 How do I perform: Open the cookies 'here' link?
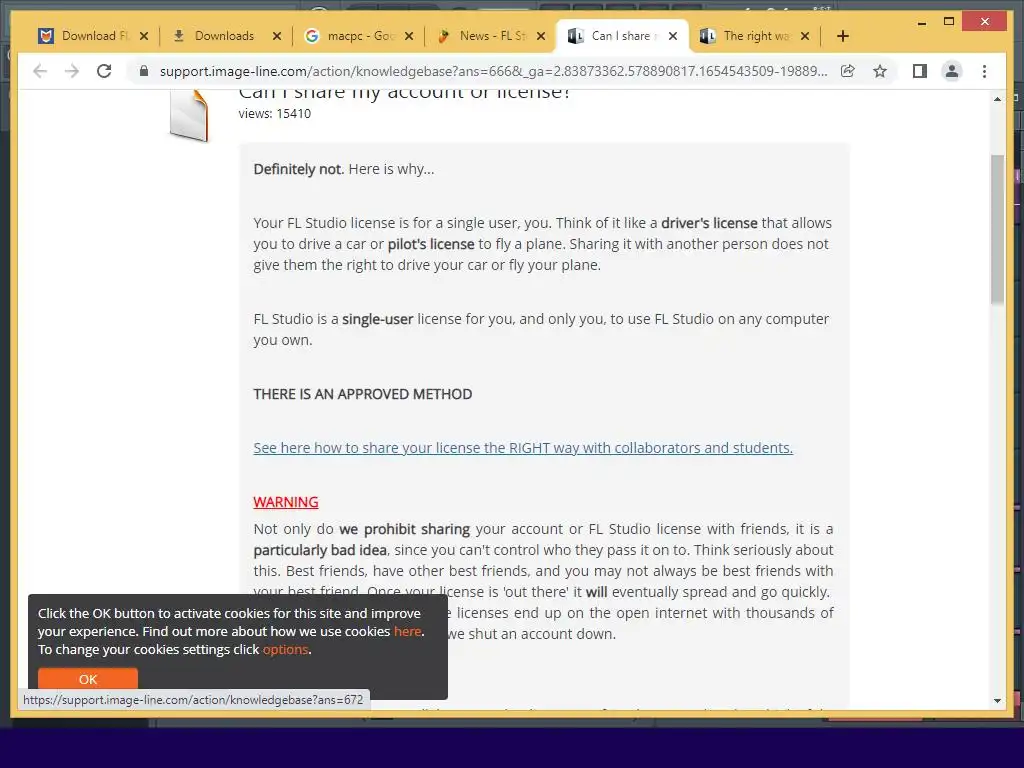pos(407,632)
